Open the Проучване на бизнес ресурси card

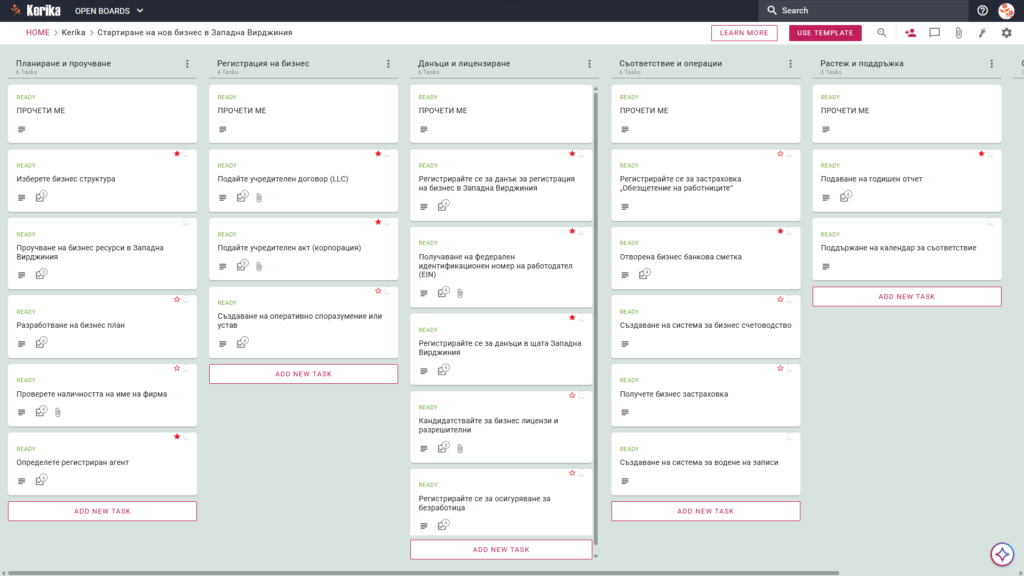pyautogui.click(x=103, y=253)
